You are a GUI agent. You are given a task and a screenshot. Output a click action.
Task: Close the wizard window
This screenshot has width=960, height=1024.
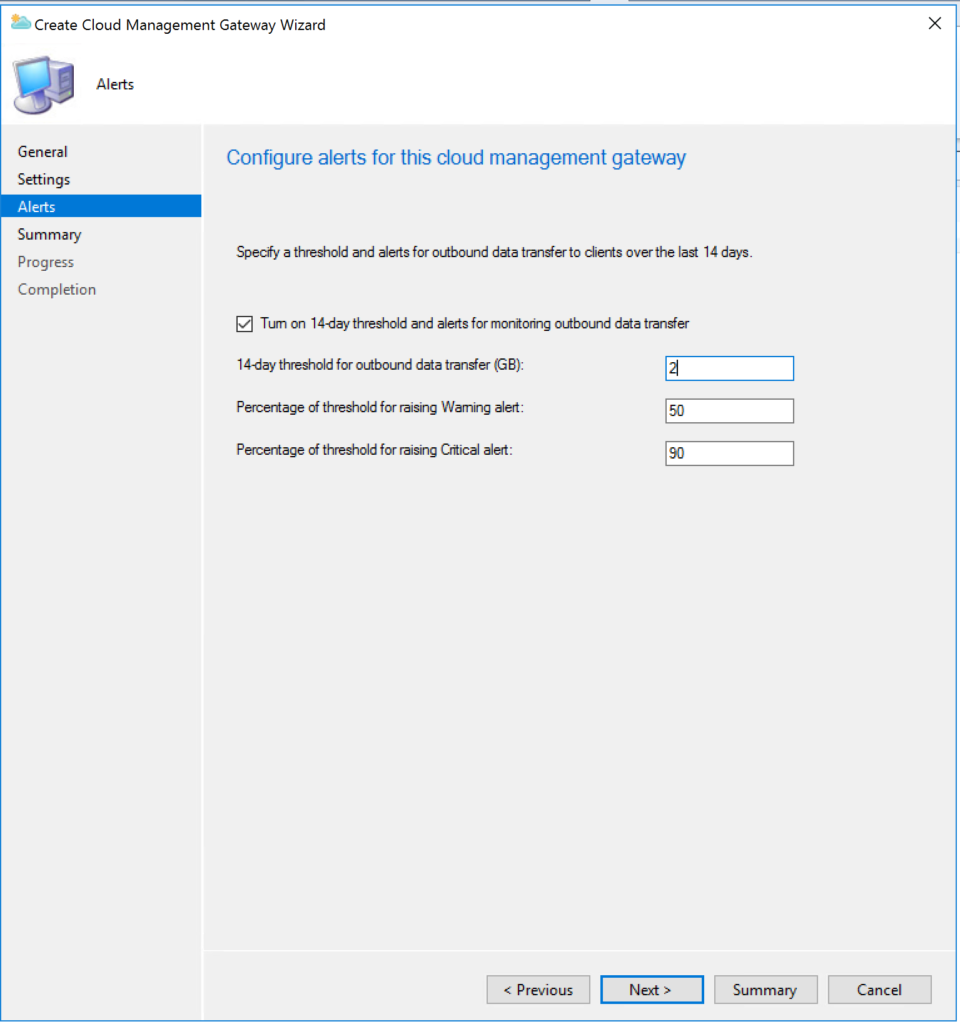934,22
